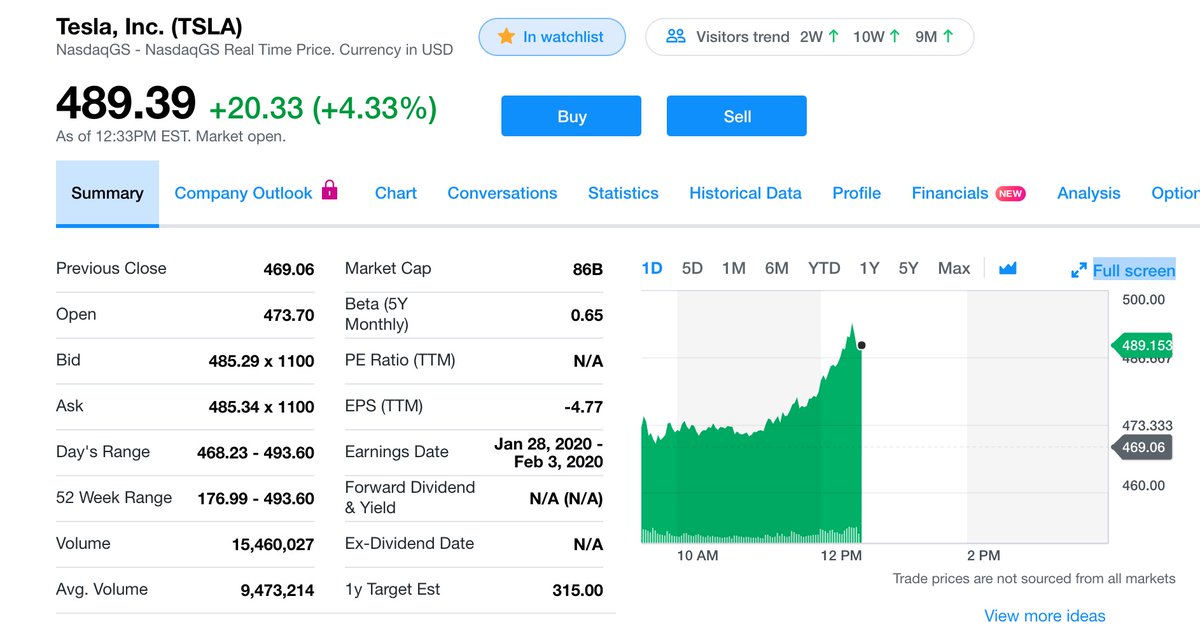Click the Day's Range value 468.23 - 493.60
Image resolution: width=1200 pixels, height=638 pixels.
256,453
